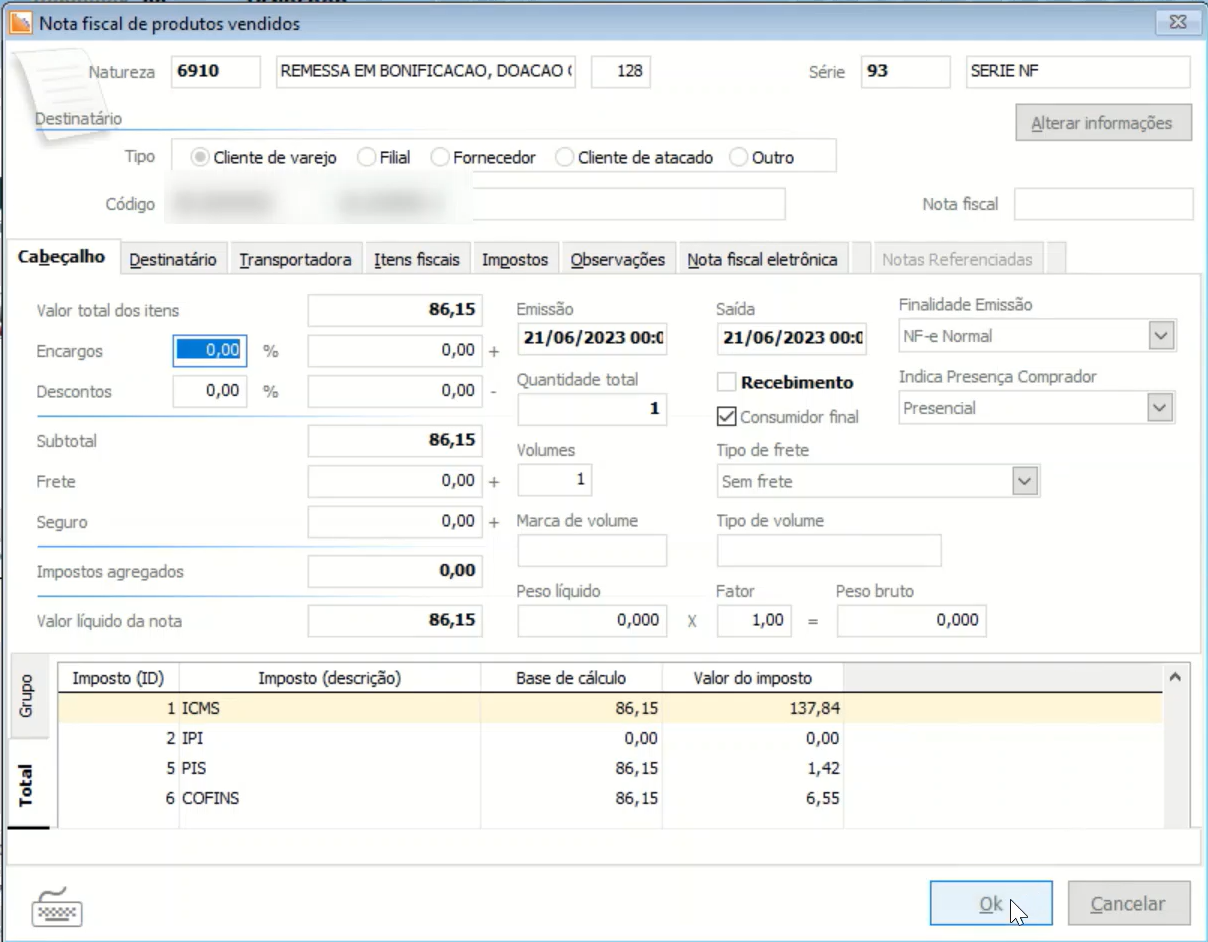This screenshot has width=1208, height=942.
Task: Switch to the Cabeçalho tab
Action: (62, 257)
